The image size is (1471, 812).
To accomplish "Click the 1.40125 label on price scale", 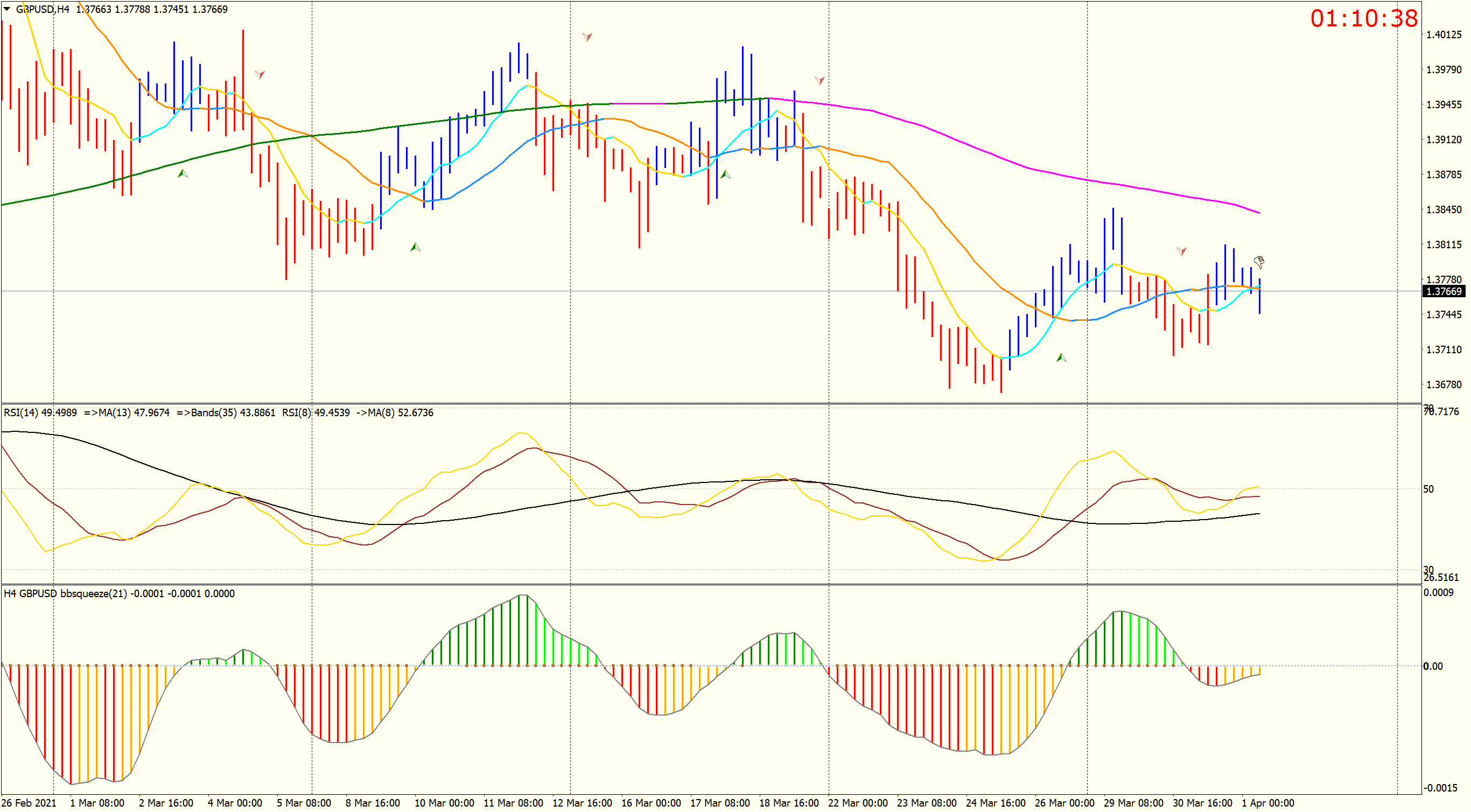I will tap(1444, 34).
